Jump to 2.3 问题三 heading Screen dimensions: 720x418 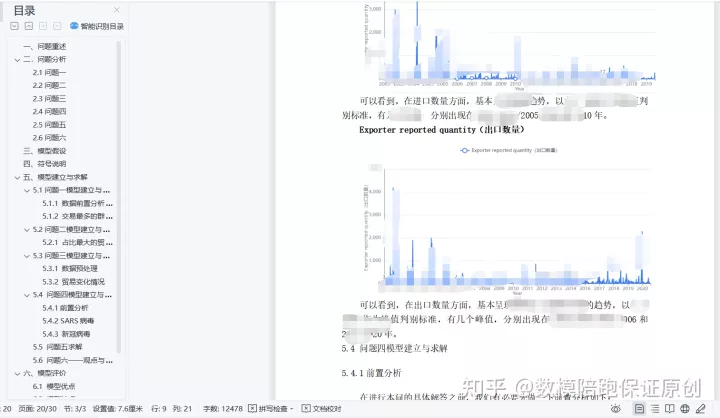(x=49, y=99)
